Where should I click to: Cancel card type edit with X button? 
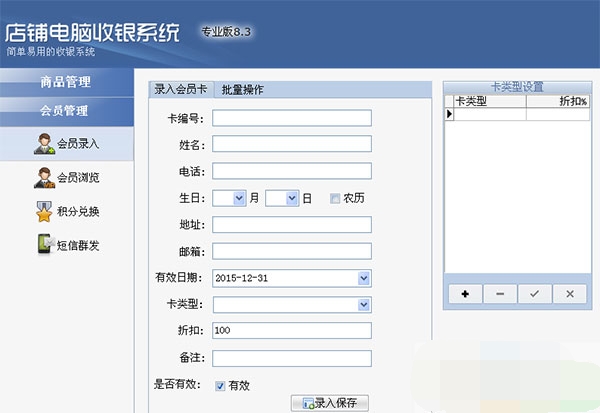click(569, 294)
